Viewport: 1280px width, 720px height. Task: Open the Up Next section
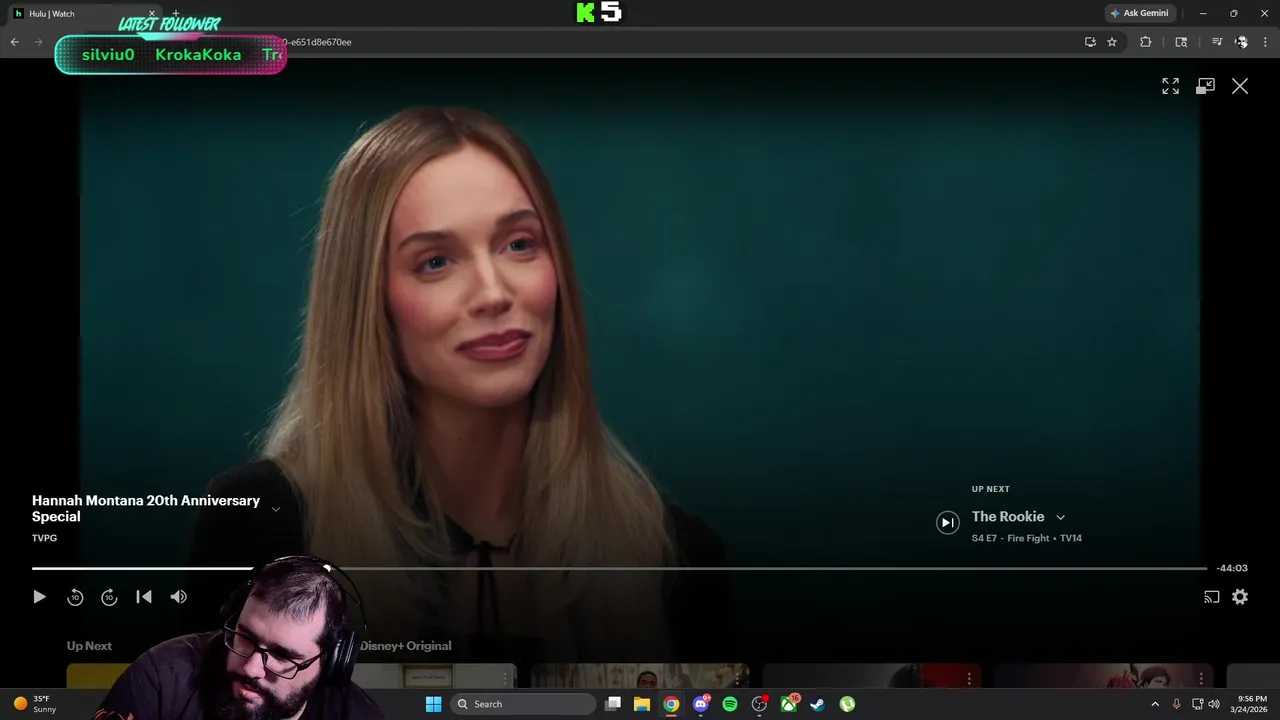click(x=89, y=646)
